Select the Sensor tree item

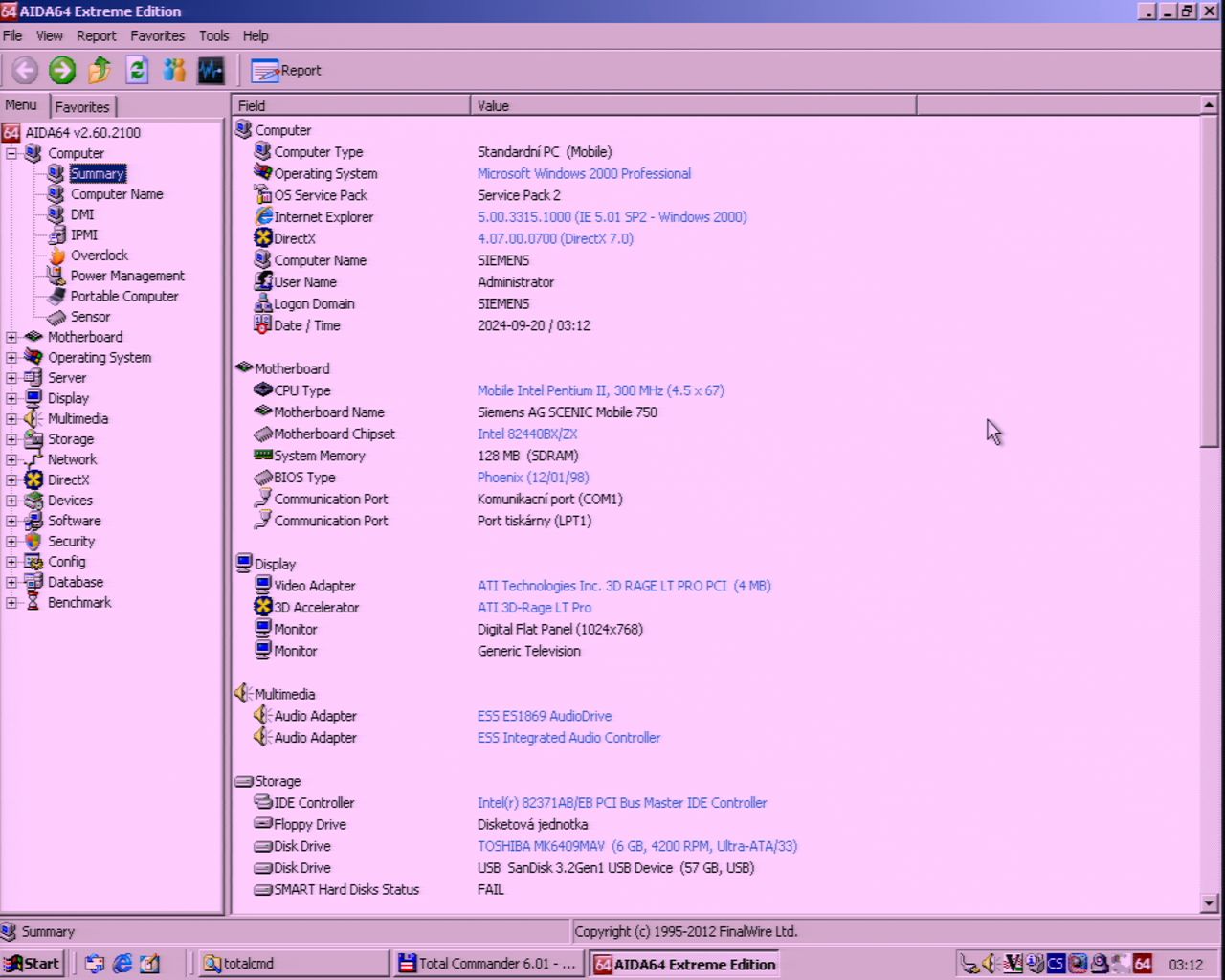coord(90,317)
